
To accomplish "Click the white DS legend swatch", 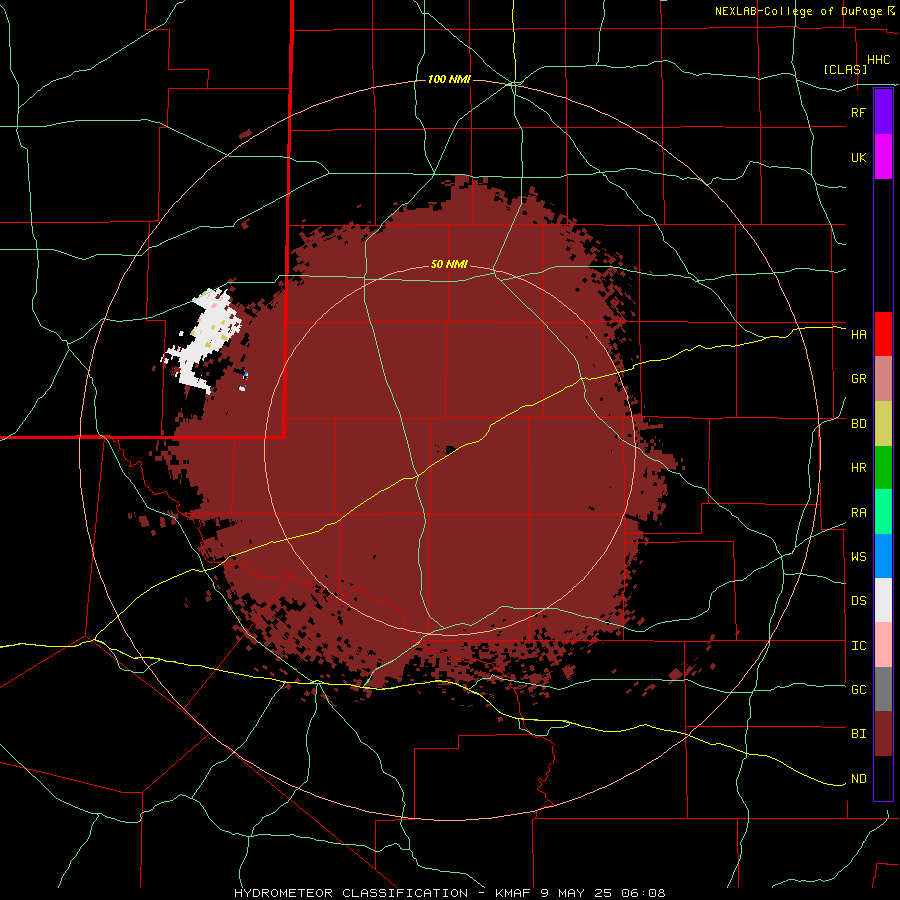I will coord(883,600).
